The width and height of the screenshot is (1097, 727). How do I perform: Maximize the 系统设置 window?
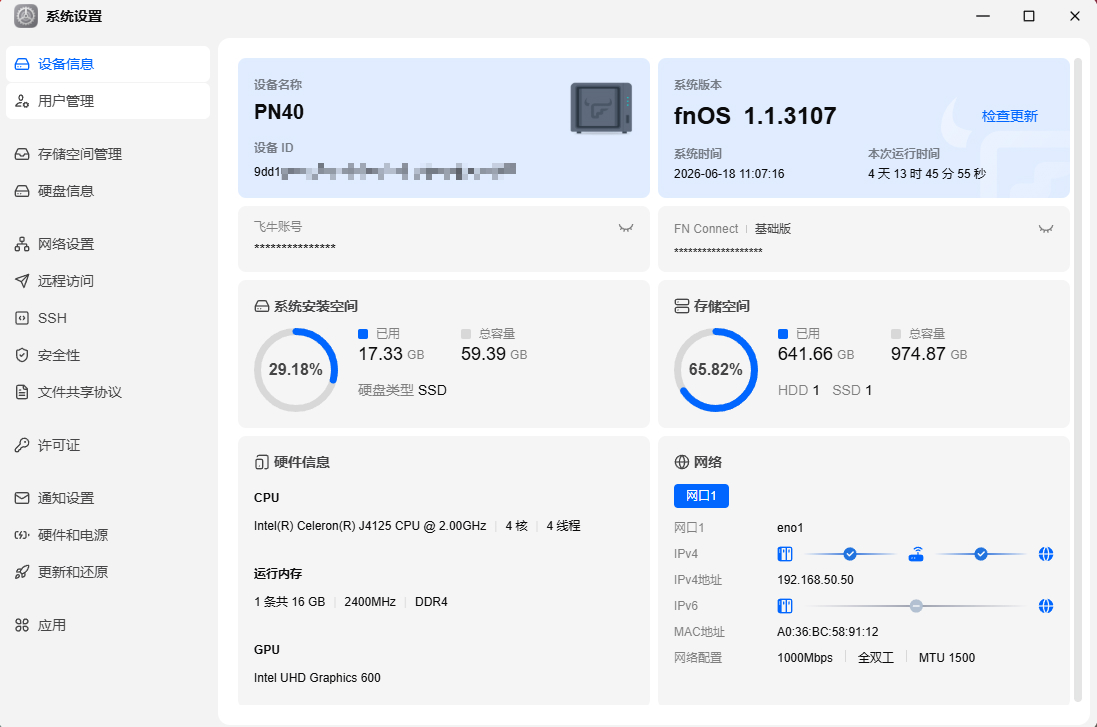click(1029, 16)
